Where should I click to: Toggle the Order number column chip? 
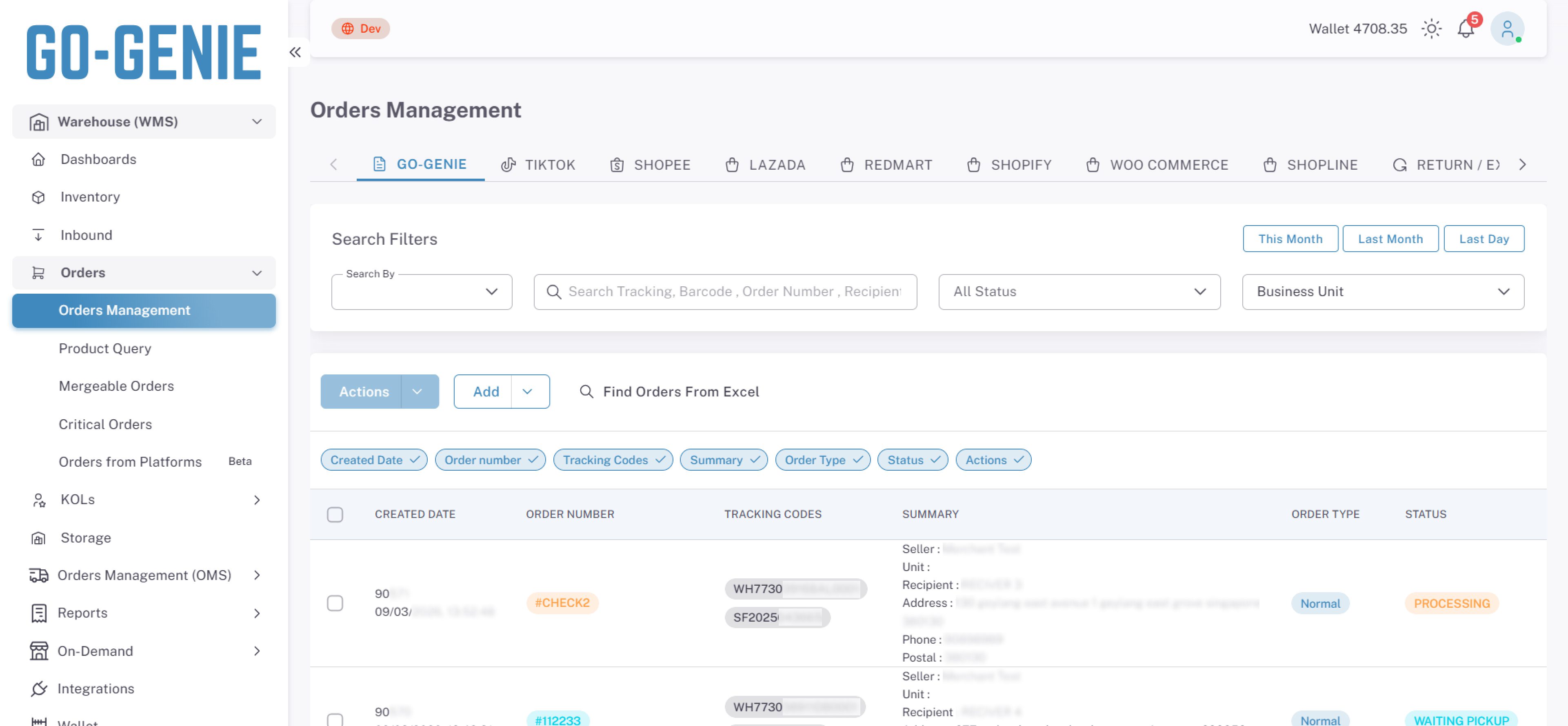click(x=490, y=460)
